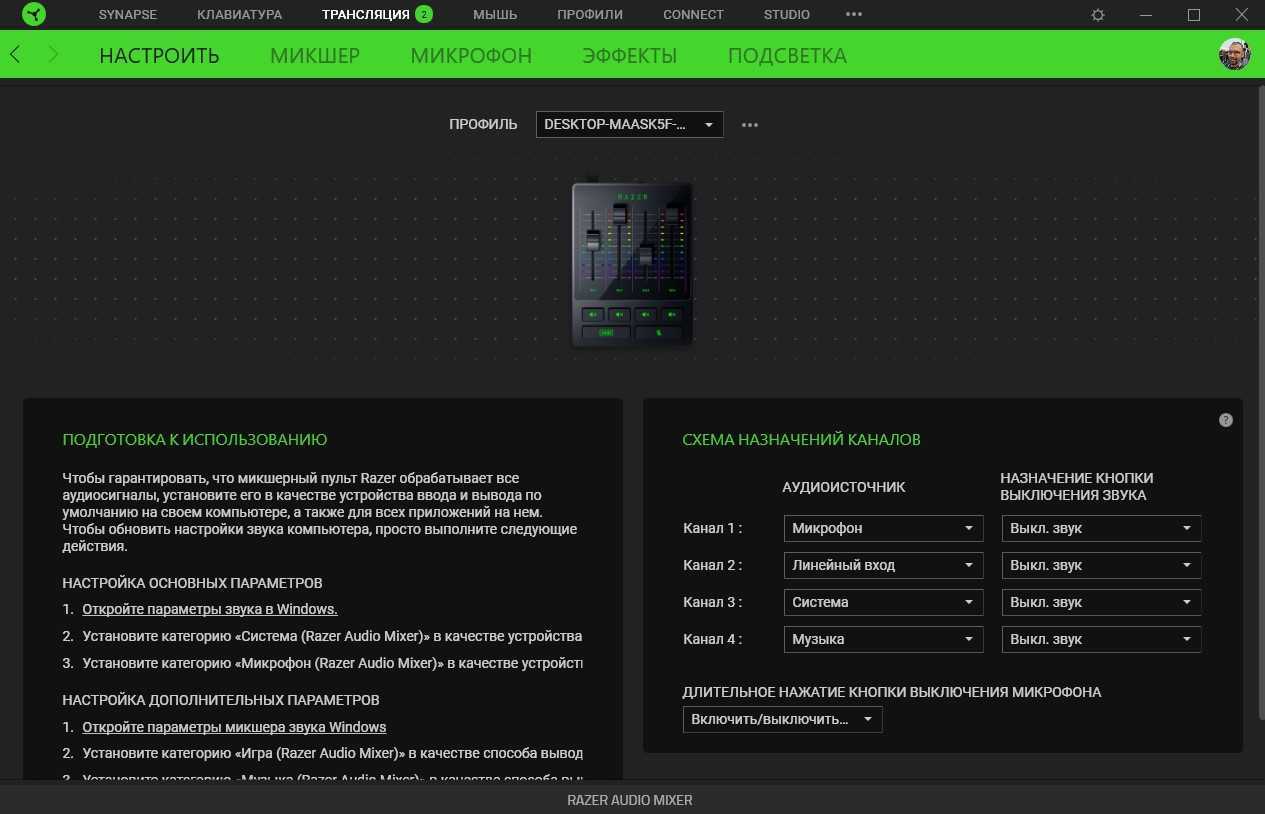This screenshot has width=1265, height=814.
Task: Open Channel 3 Система audio source dropdown
Action: [883, 602]
